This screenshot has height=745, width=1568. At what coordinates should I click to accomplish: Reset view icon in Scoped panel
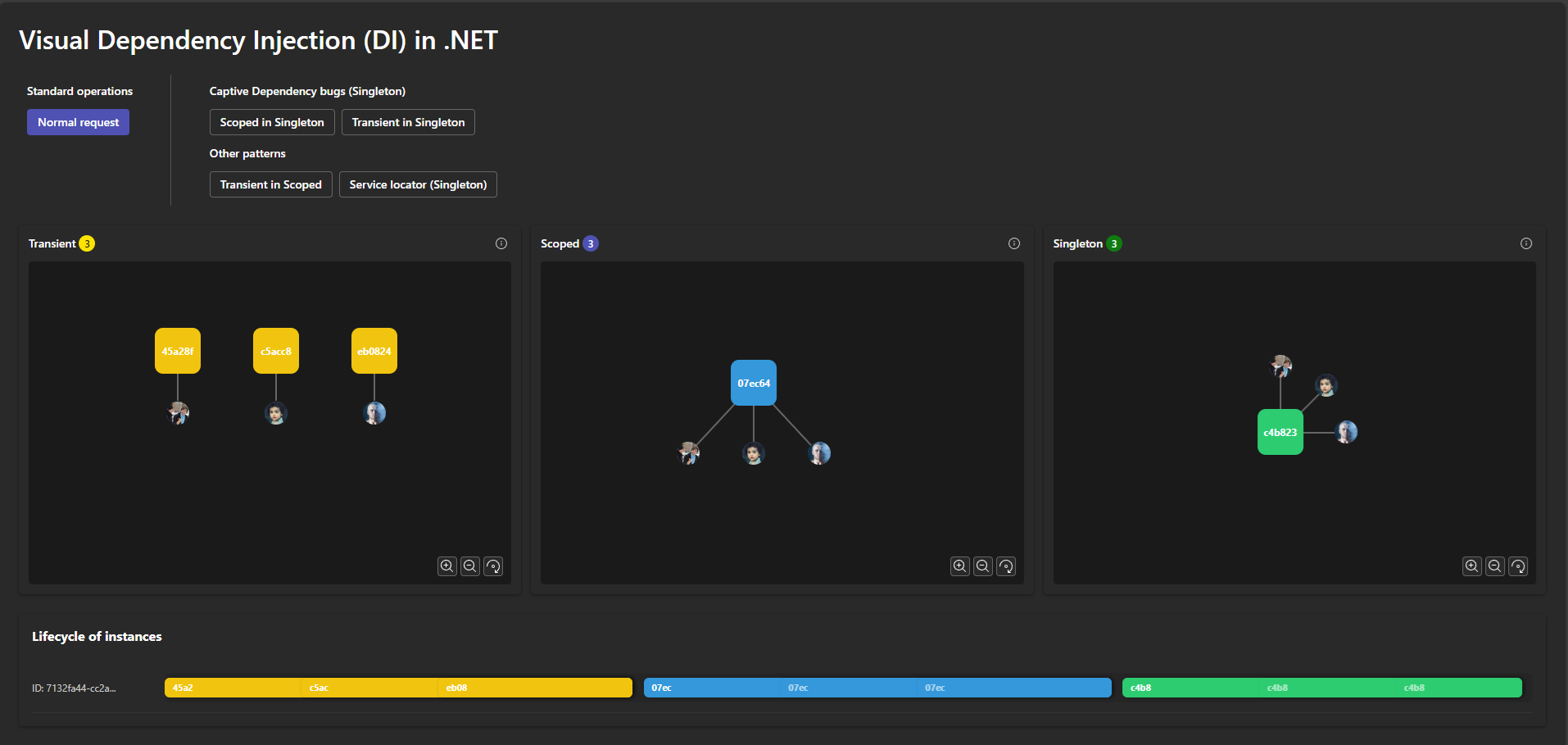tap(1006, 566)
